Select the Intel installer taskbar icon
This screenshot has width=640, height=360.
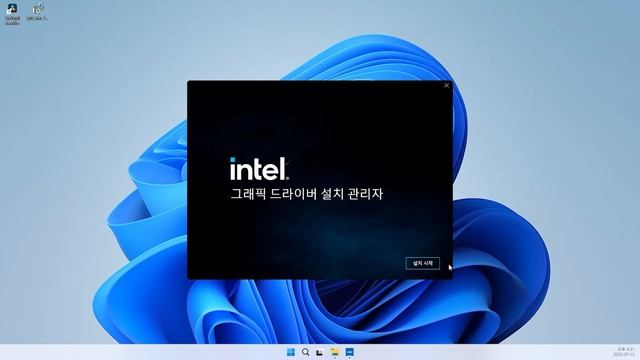tap(349, 352)
